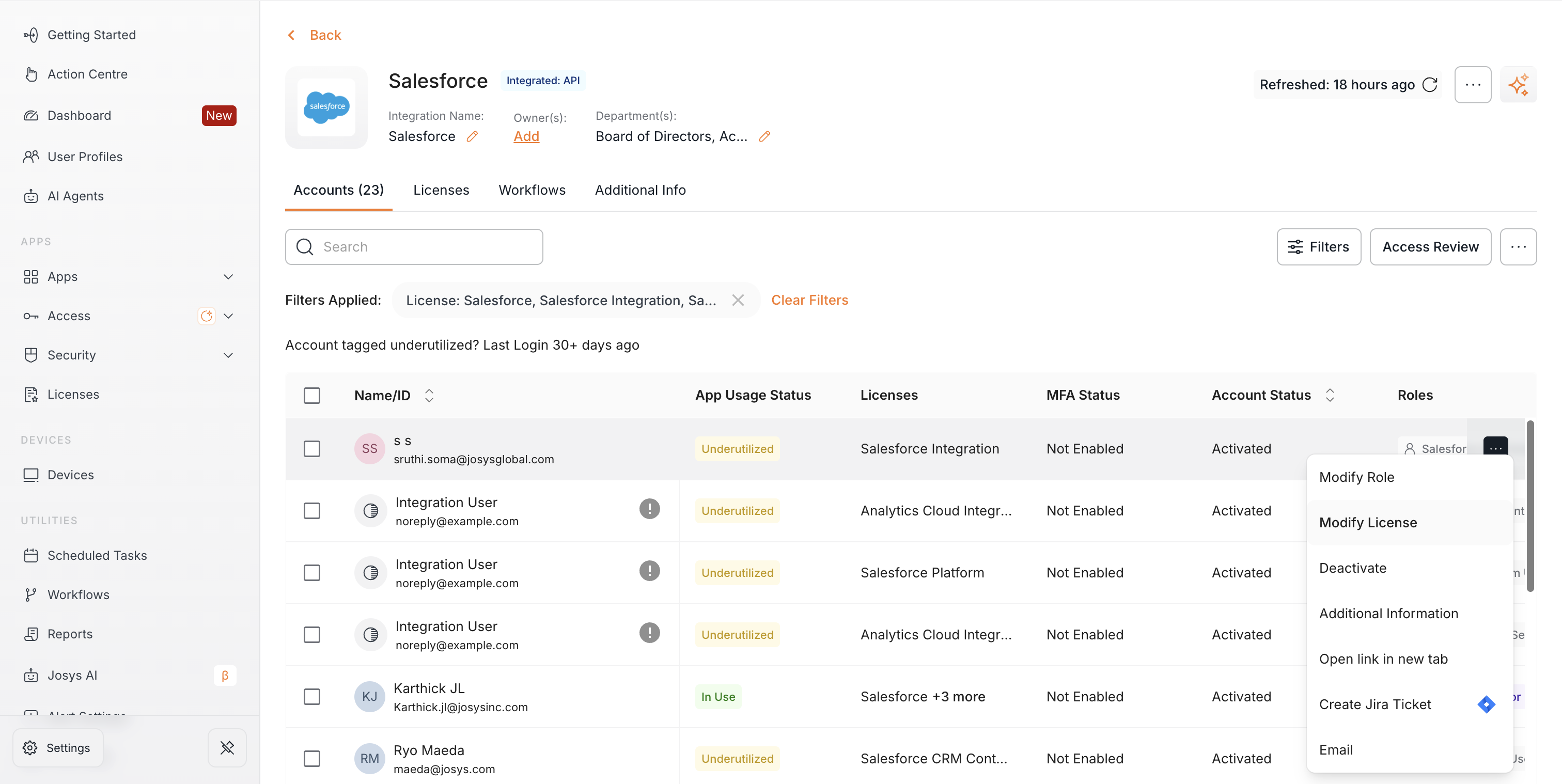The image size is (1562, 784).
Task: Choose Open link in new tab
Action: pyautogui.click(x=1410, y=659)
